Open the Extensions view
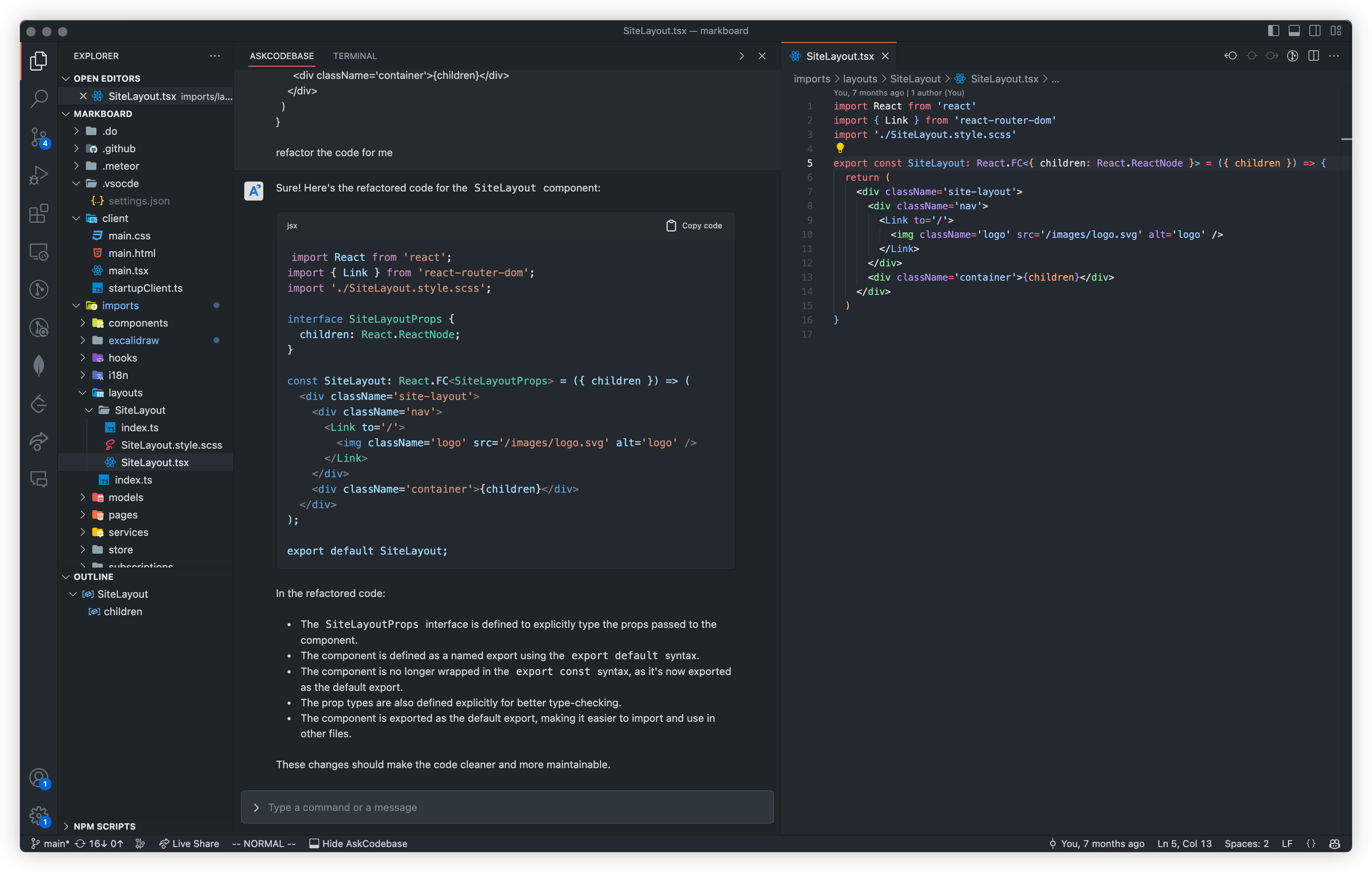The image size is (1372, 872). tap(38, 214)
